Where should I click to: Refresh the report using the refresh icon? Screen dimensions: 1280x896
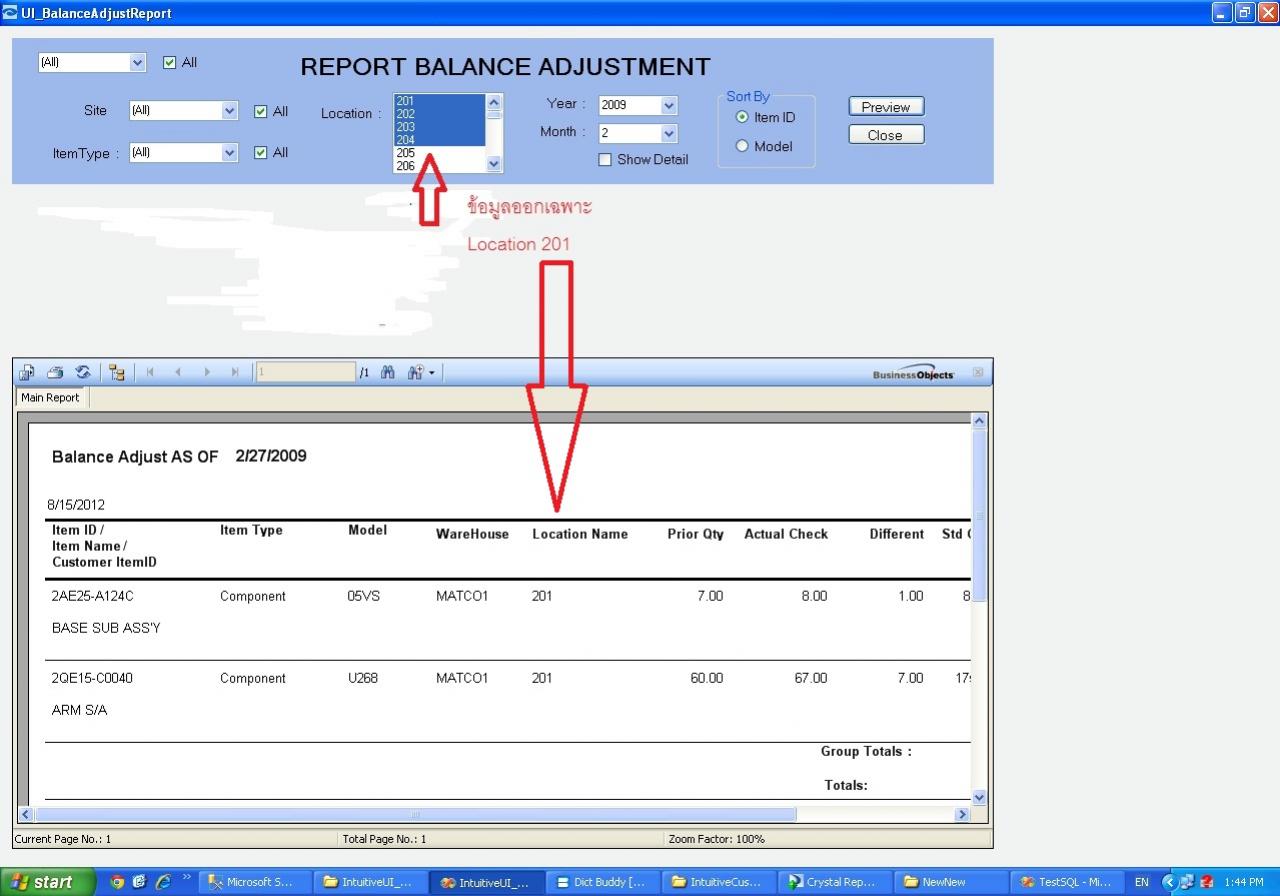(x=83, y=372)
